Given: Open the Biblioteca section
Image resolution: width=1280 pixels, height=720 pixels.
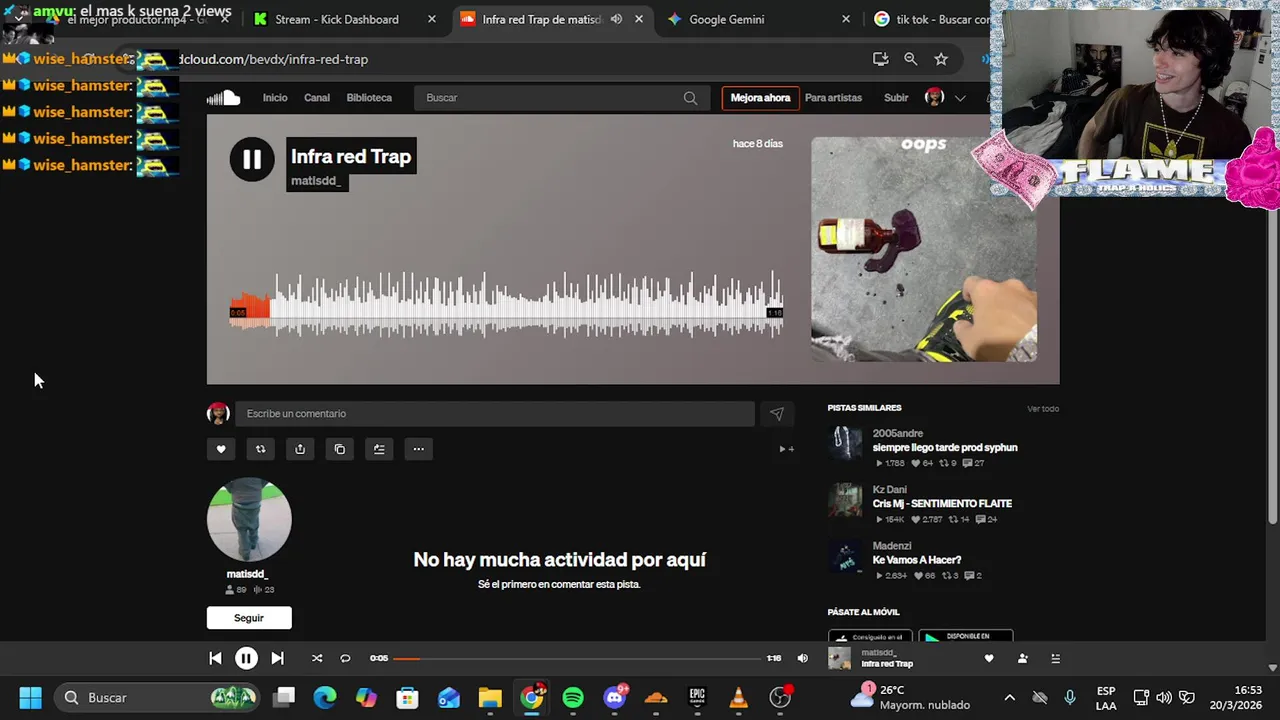Looking at the screenshot, I should tap(369, 98).
